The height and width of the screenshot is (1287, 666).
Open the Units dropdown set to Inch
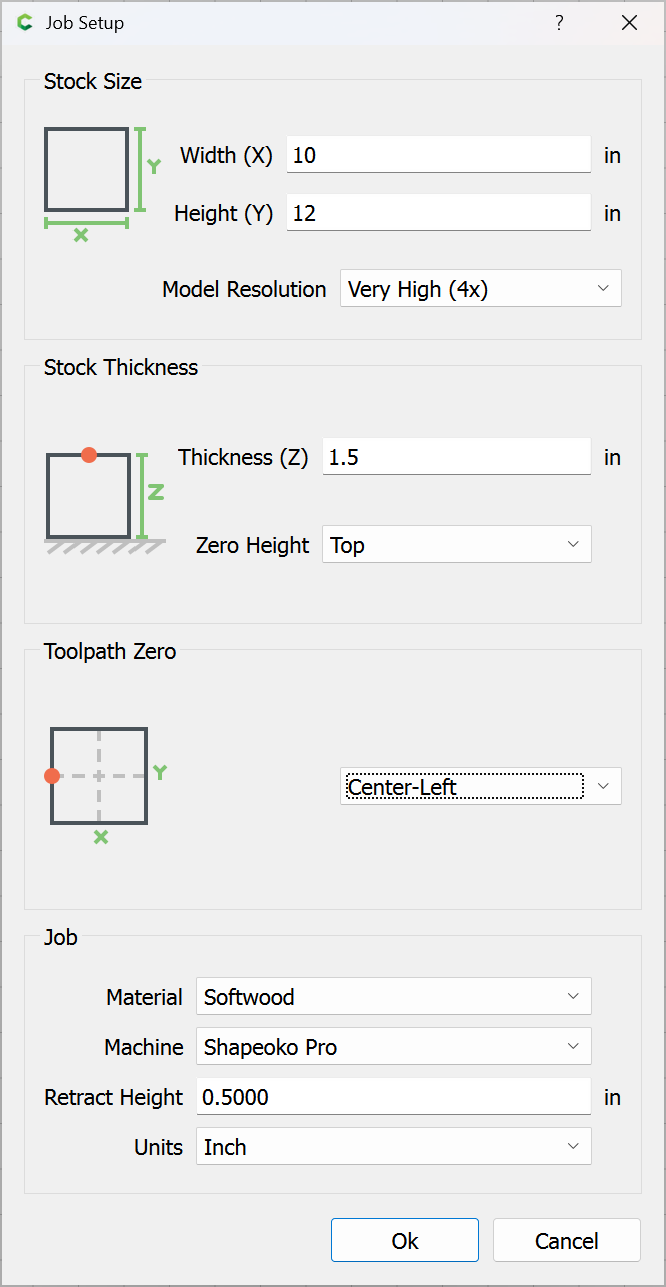click(x=393, y=1147)
